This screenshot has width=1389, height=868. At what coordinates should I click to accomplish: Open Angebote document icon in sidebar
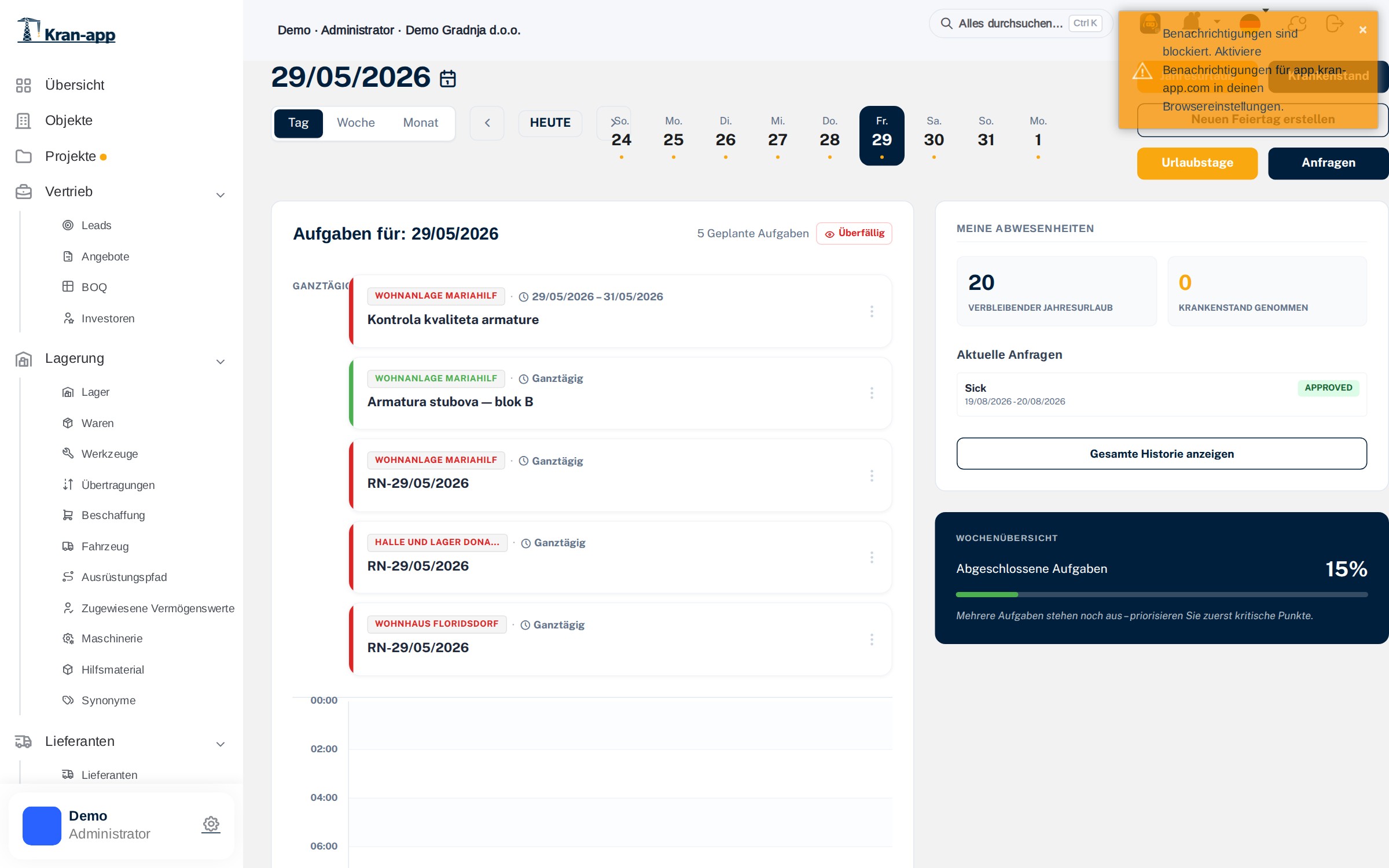[x=68, y=256]
